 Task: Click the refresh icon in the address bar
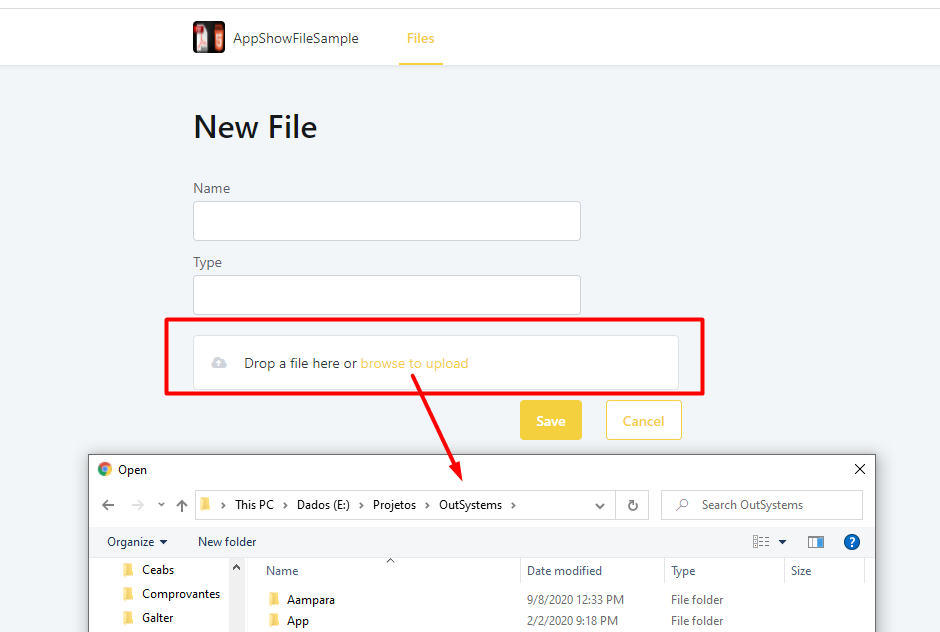pos(632,505)
